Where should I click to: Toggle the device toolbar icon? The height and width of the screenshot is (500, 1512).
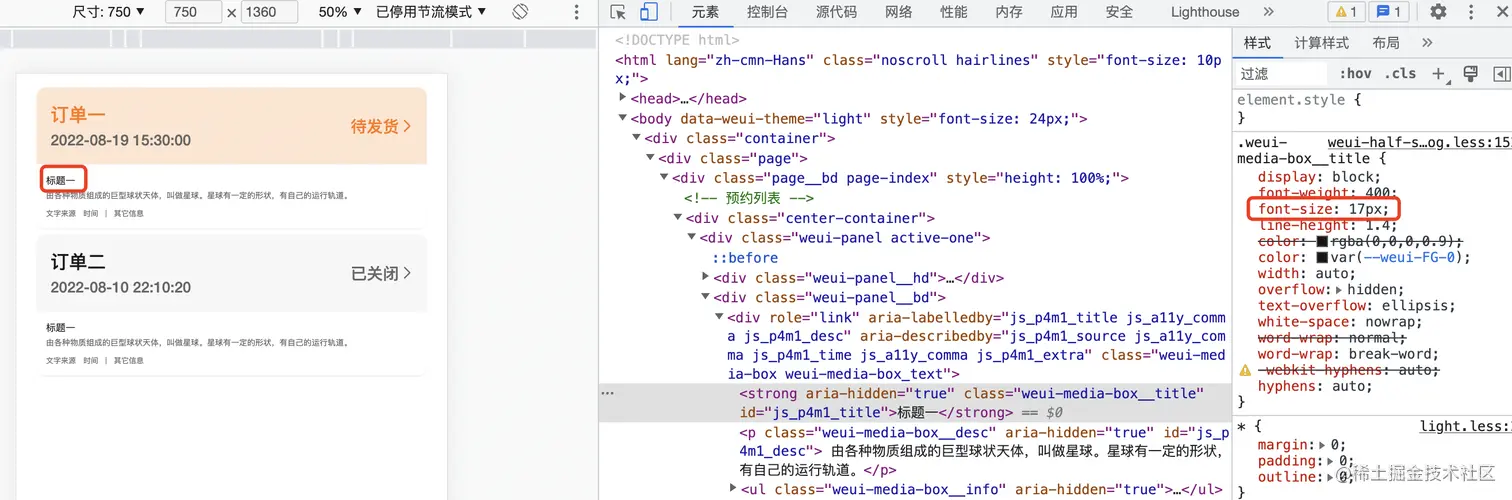(x=649, y=12)
